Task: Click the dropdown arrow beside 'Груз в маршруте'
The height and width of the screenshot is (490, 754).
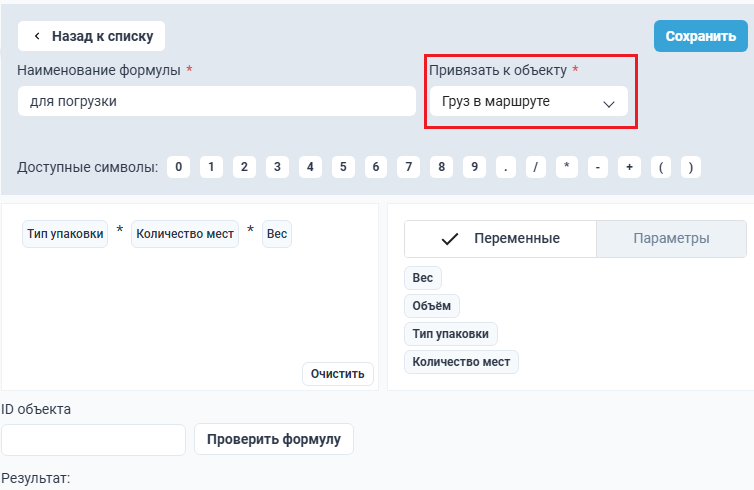Action: click(x=609, y=104)
